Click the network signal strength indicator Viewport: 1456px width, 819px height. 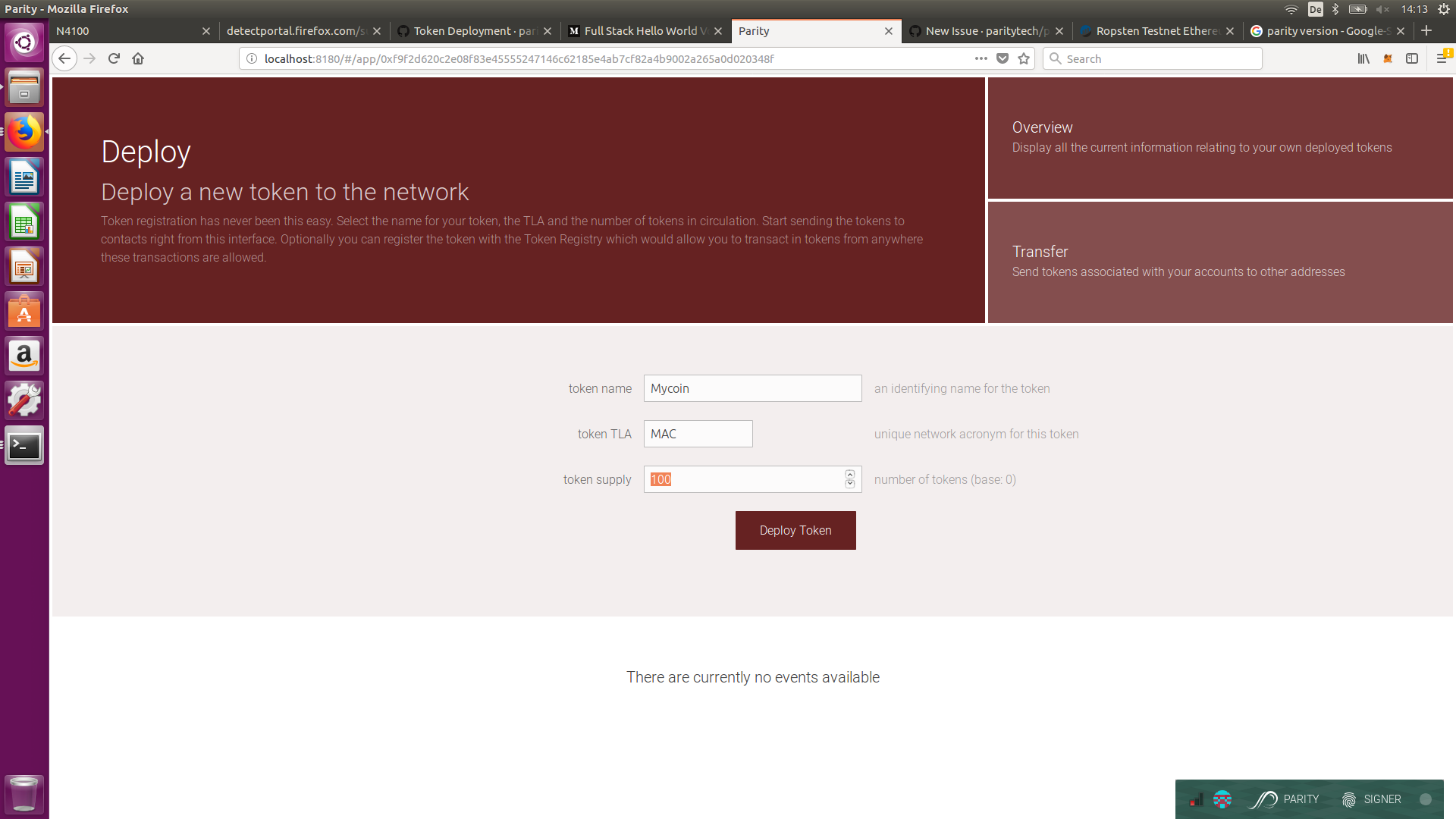(x=1196, y=800)
